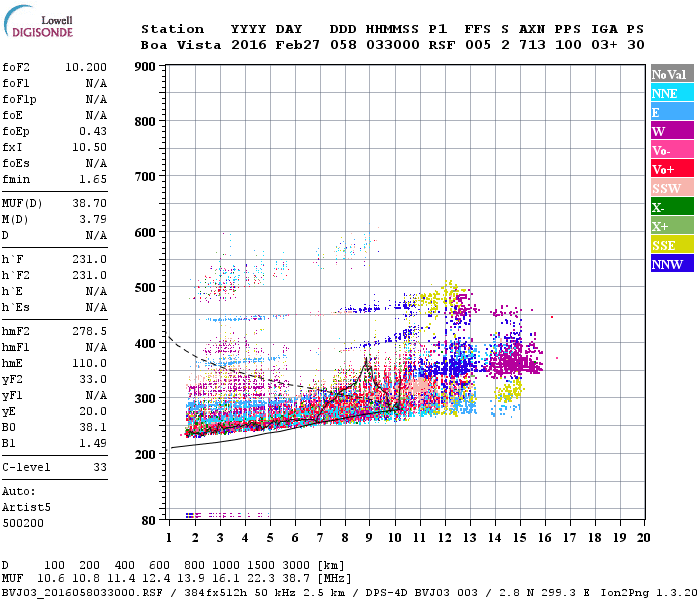The image size is (700, 600).
Task: Click the B0 value 38.1
Action: pyautogui.click(x=93, y=428)
